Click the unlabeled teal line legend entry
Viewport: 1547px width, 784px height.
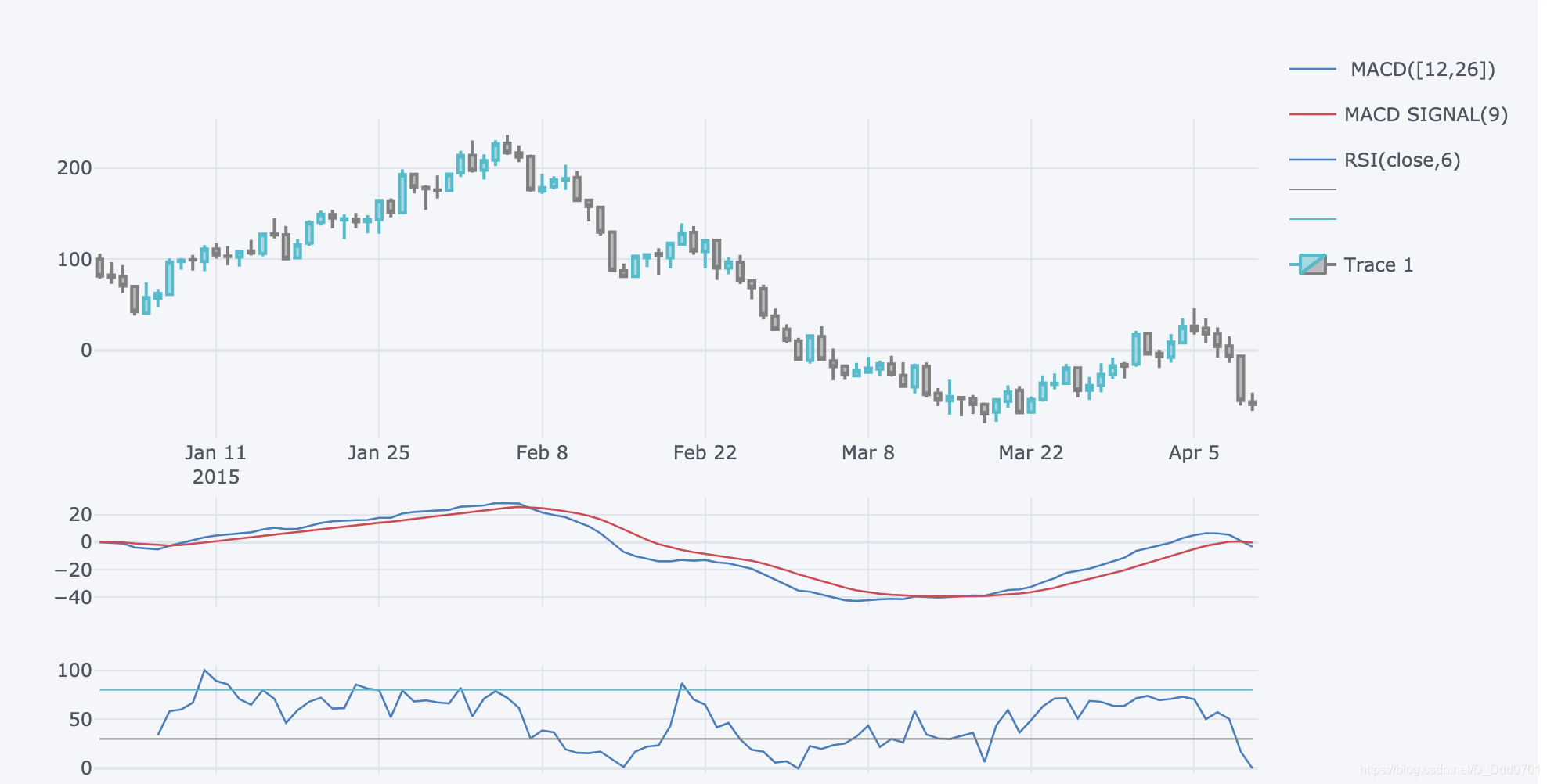1313,219
